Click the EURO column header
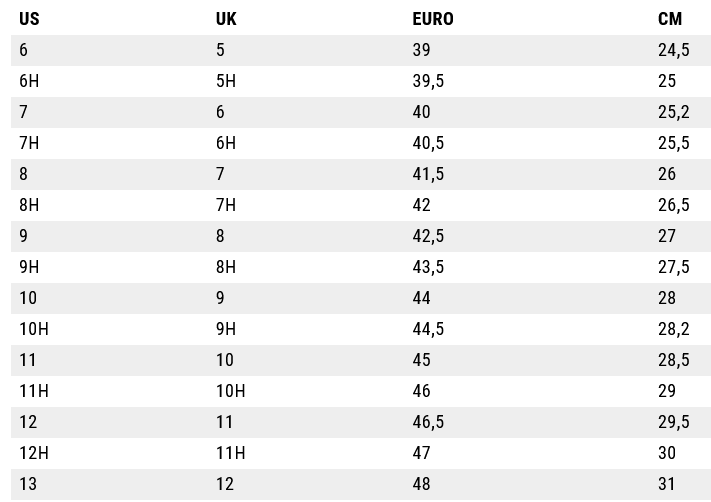Image resolution: width=711 pixels, height=502 pixels. pos(432,19)
